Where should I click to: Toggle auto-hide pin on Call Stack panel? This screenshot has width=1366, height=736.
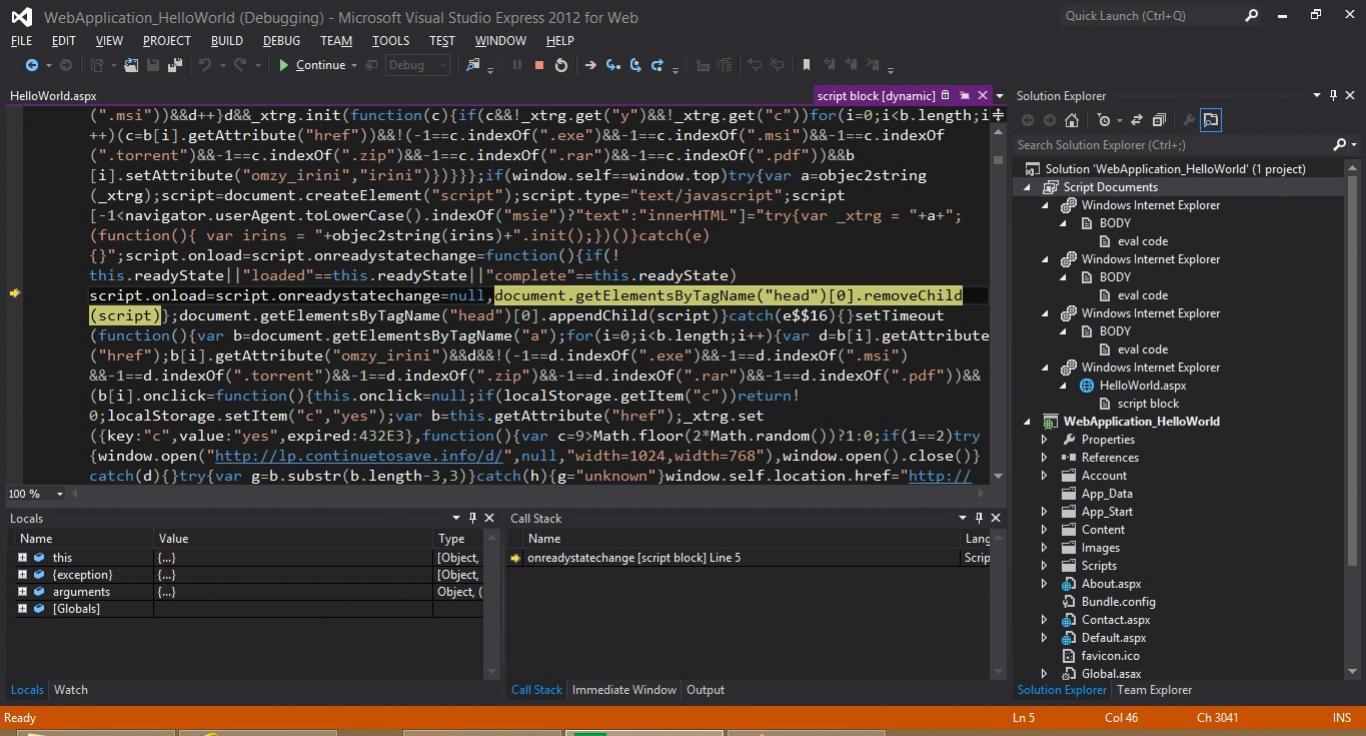[979, 518]
